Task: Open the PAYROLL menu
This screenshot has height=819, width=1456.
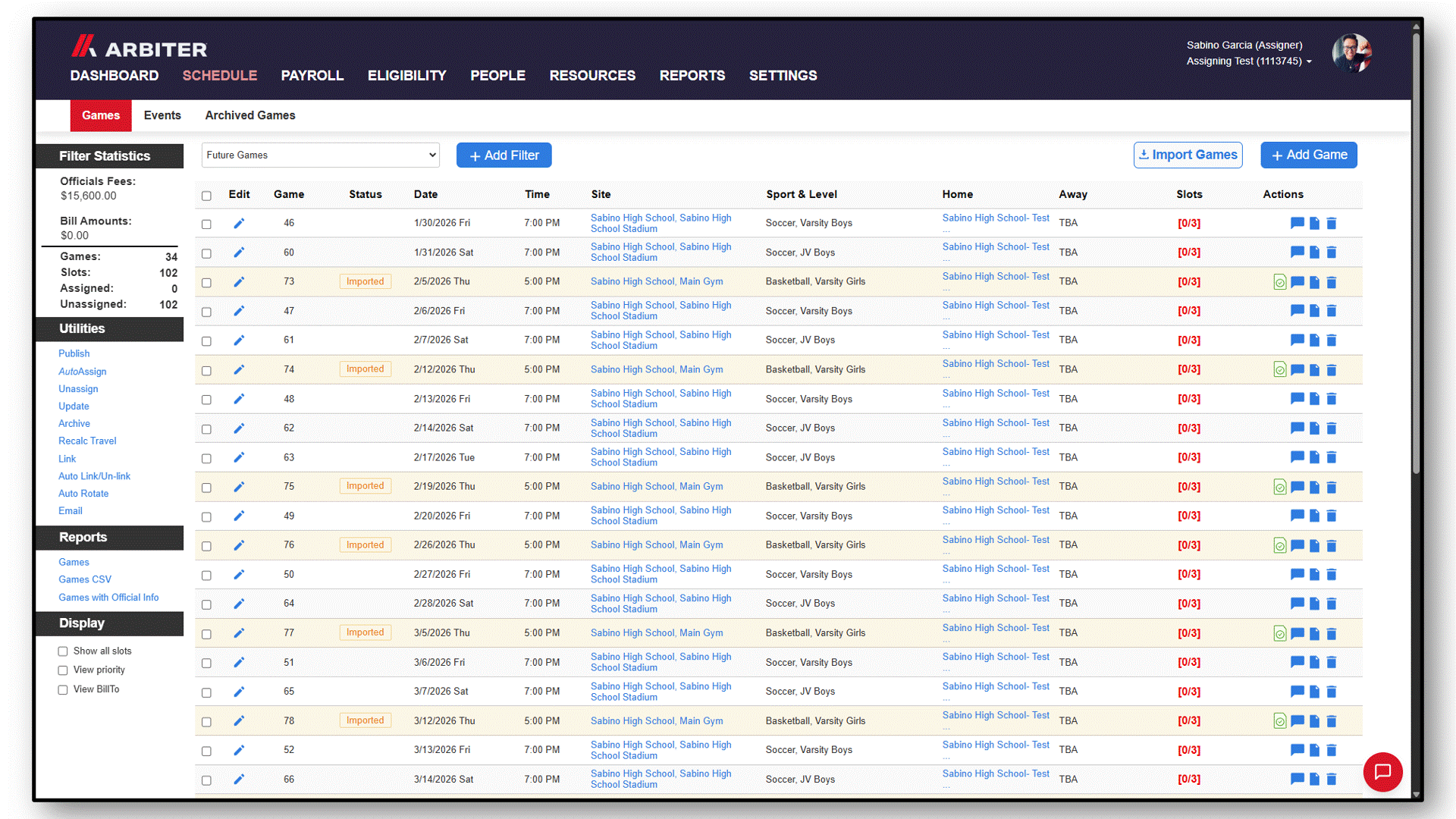Action: [x=312, y=76]
